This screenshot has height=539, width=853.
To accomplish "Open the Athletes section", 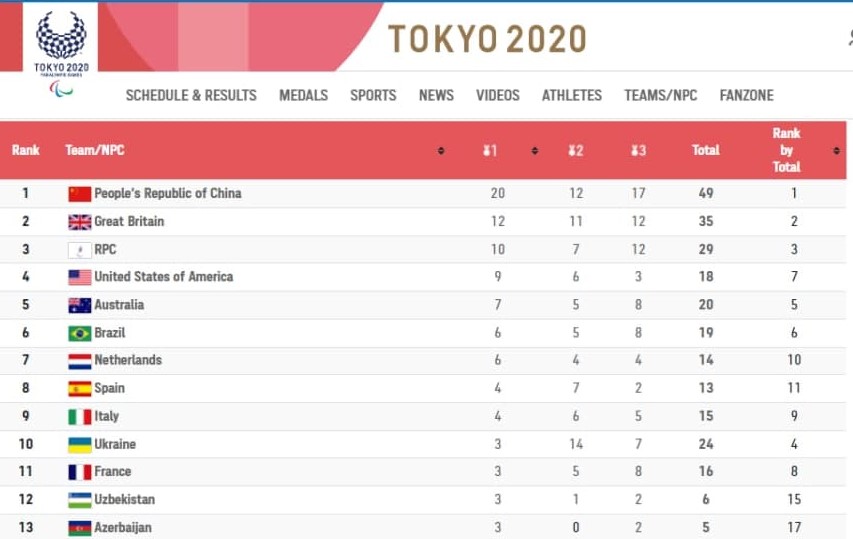I will click(572, 96).
